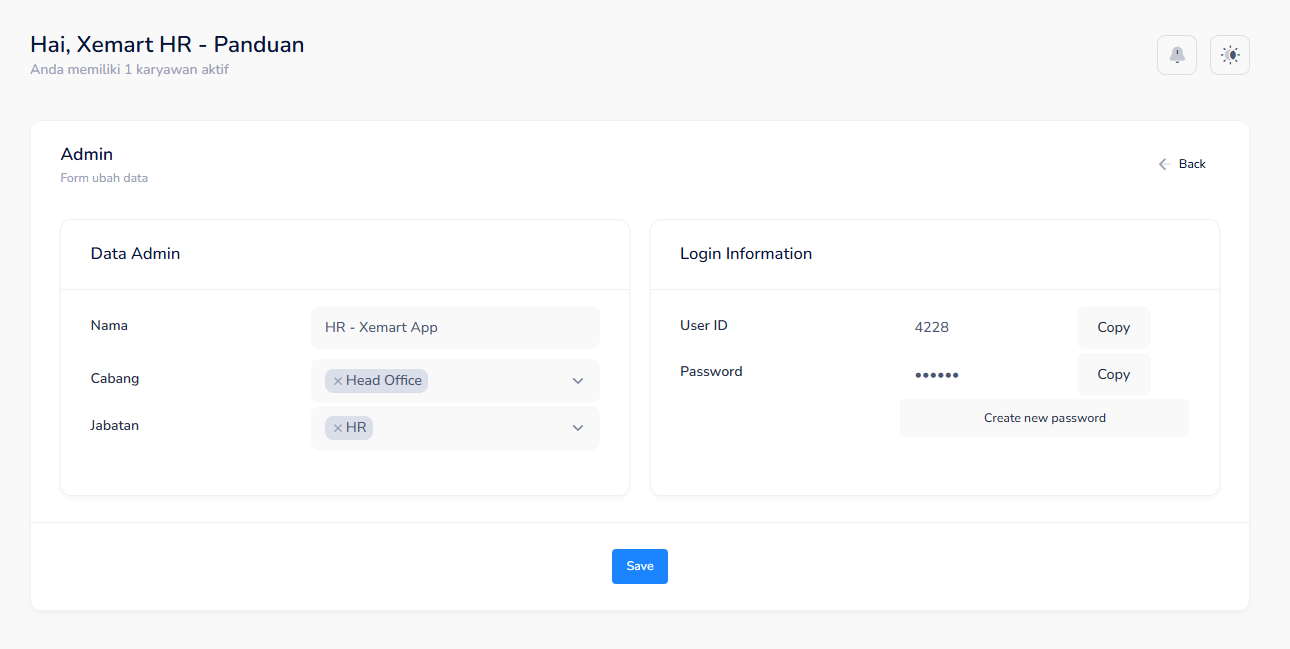The height and width of the screenshot is (649, 1290).
Task: Click the left arrow beside Back
Action: [1163, 164]
